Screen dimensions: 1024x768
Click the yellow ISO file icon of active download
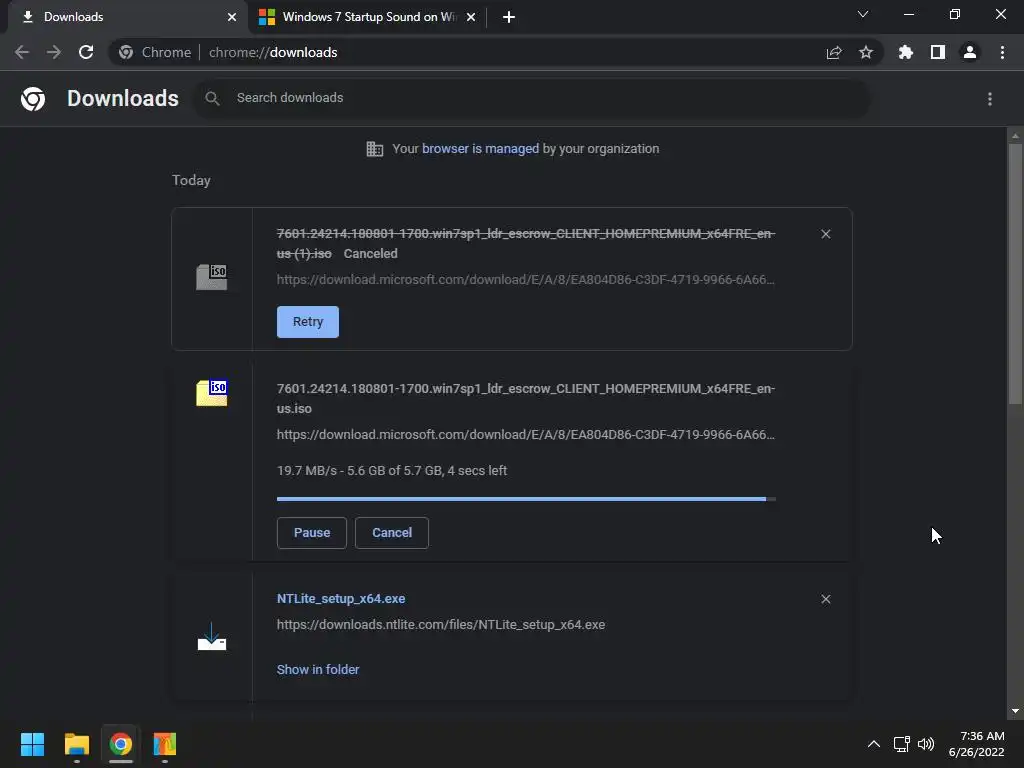(x=212, y=392)
